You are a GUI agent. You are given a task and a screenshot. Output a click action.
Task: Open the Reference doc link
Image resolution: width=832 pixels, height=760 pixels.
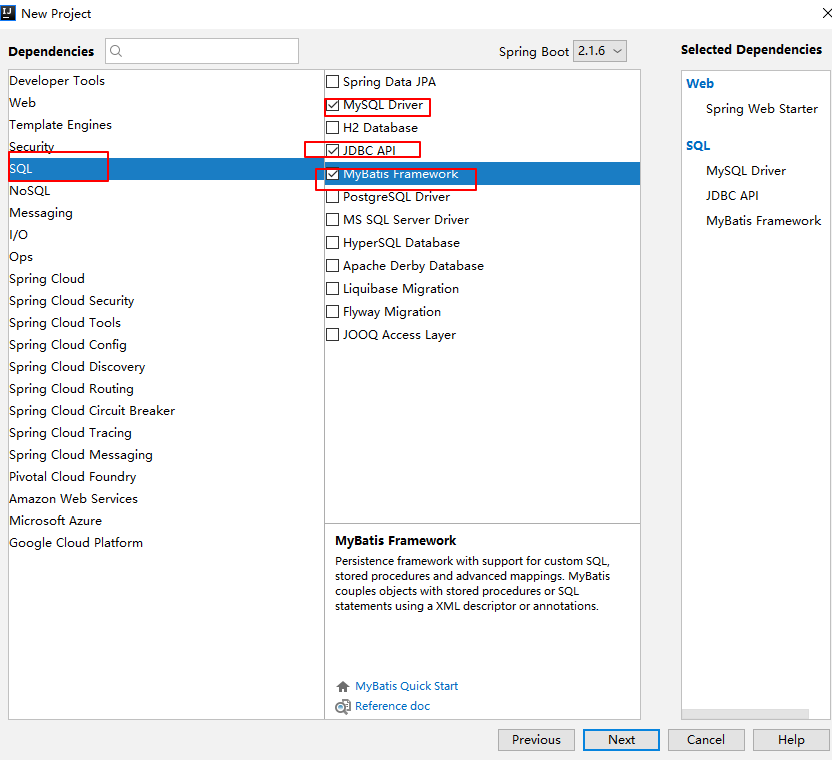[393, 706]
